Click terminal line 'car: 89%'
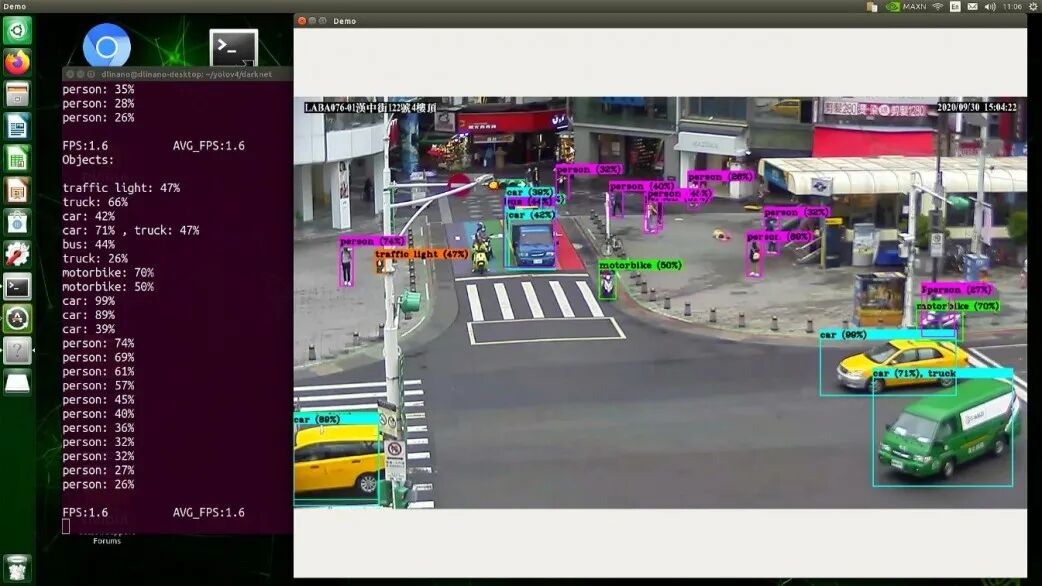This screenshot has width=1042, height=586. coord(88,315)
